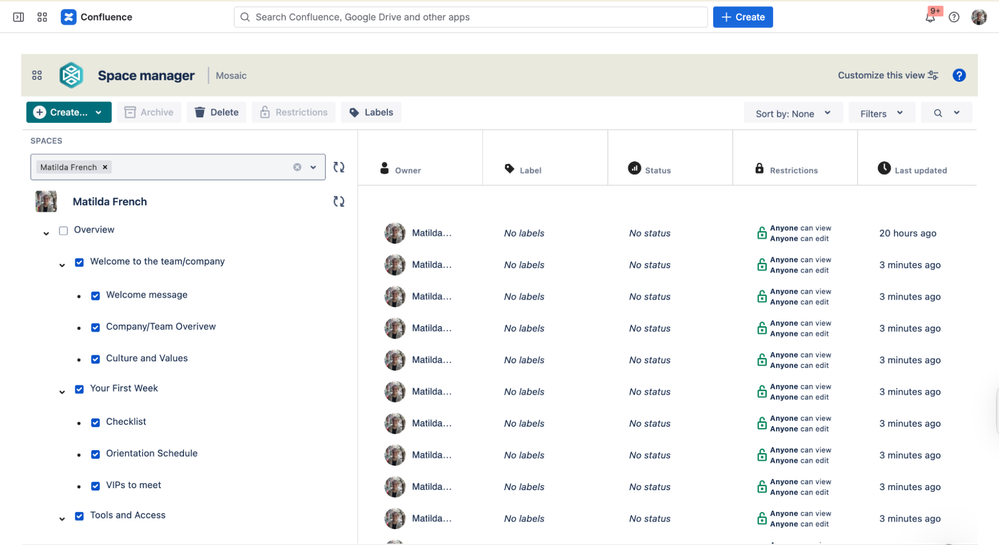Open the Orientation Schedule page link
999x545 pixels.
(152, 453)
